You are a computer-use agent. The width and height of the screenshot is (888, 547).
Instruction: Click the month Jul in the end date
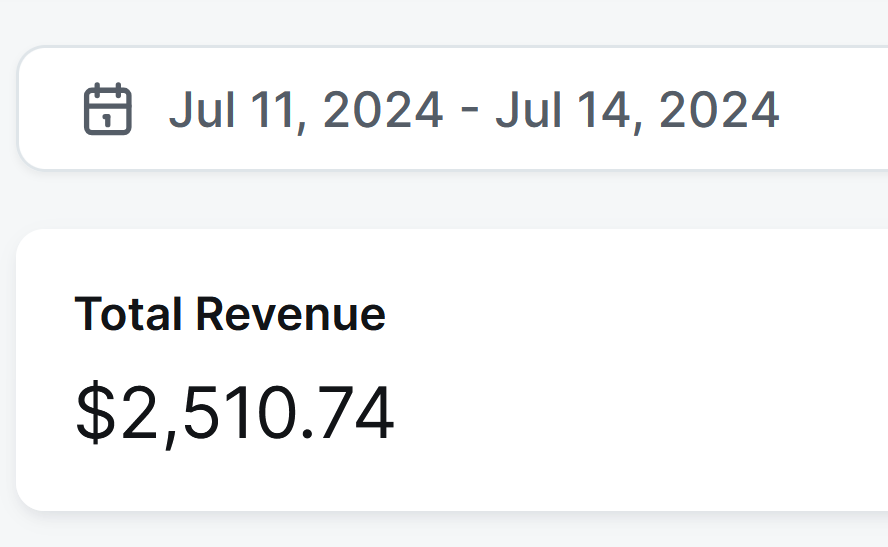(x=528, y=110)
